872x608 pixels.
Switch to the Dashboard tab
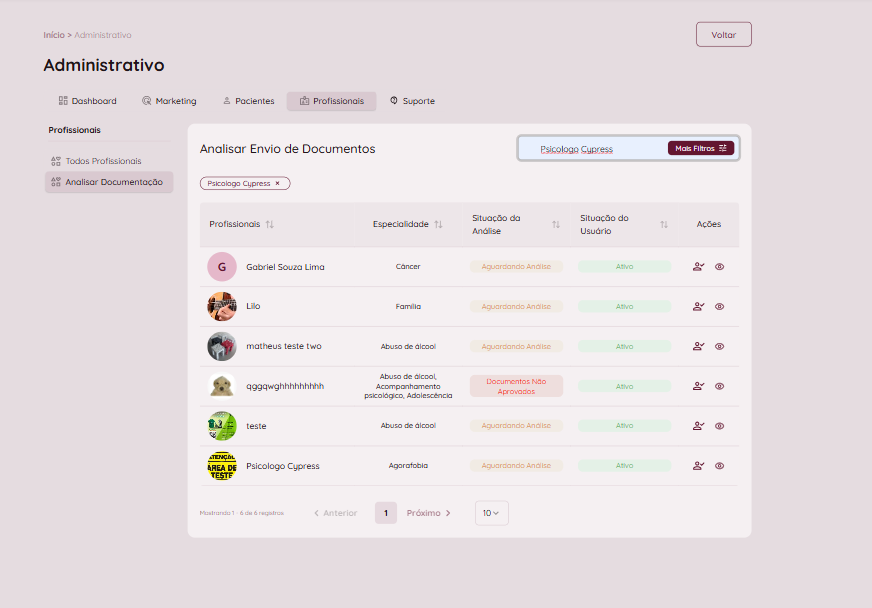click(x=88, y=101)
